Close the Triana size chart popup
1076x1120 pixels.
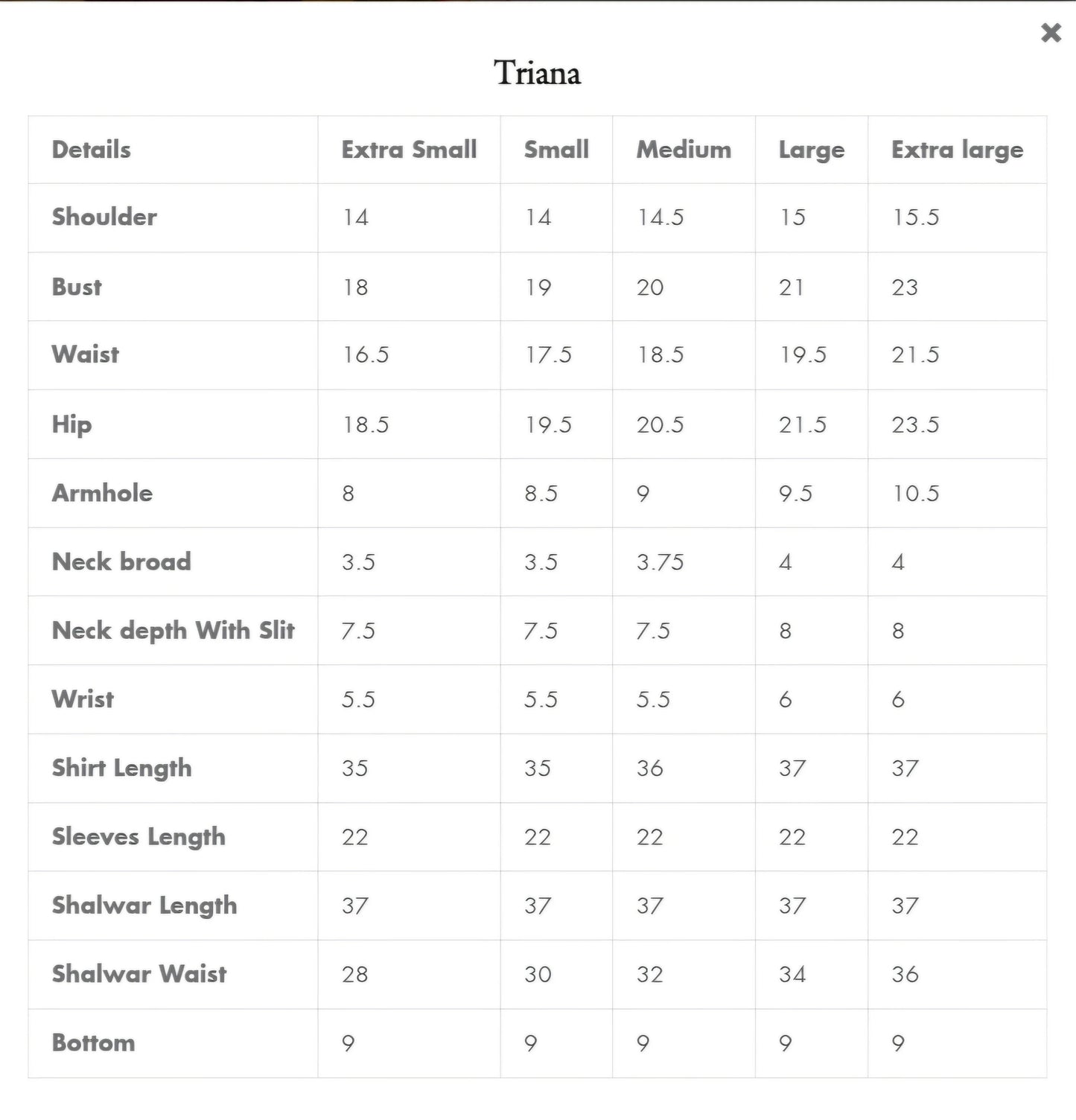(1051, 33)
